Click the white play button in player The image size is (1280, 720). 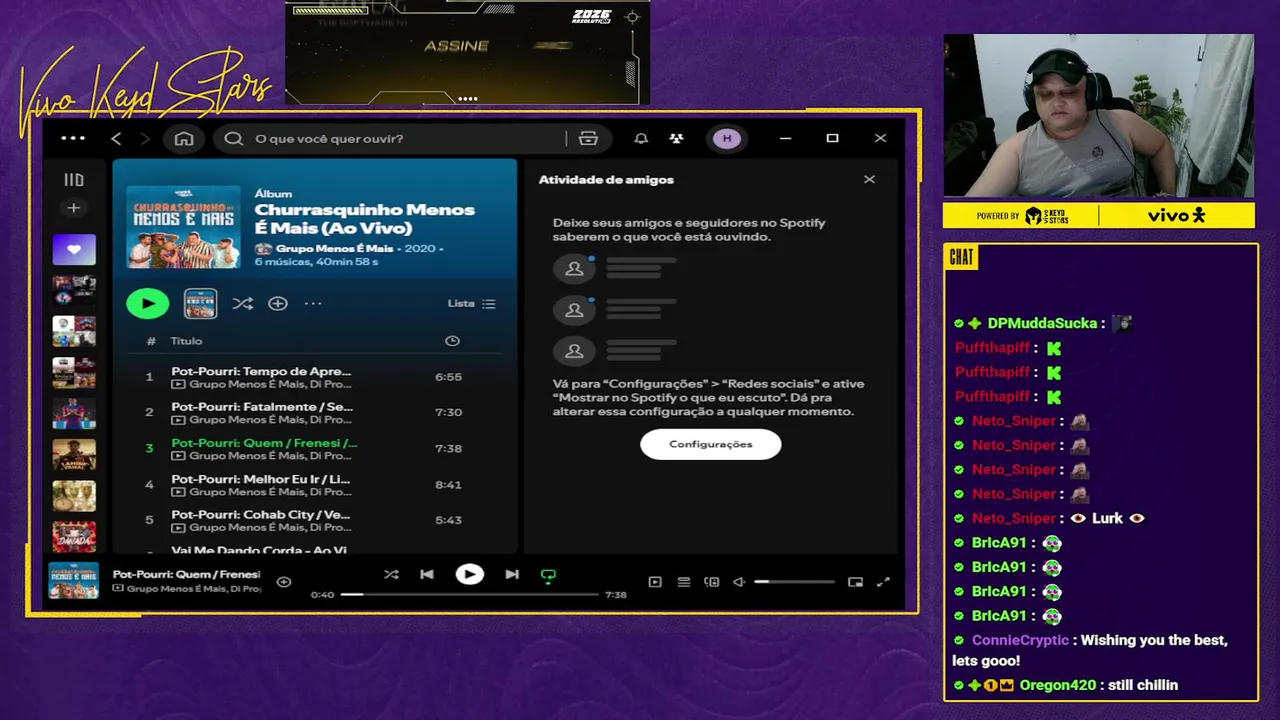coord(469,574)
